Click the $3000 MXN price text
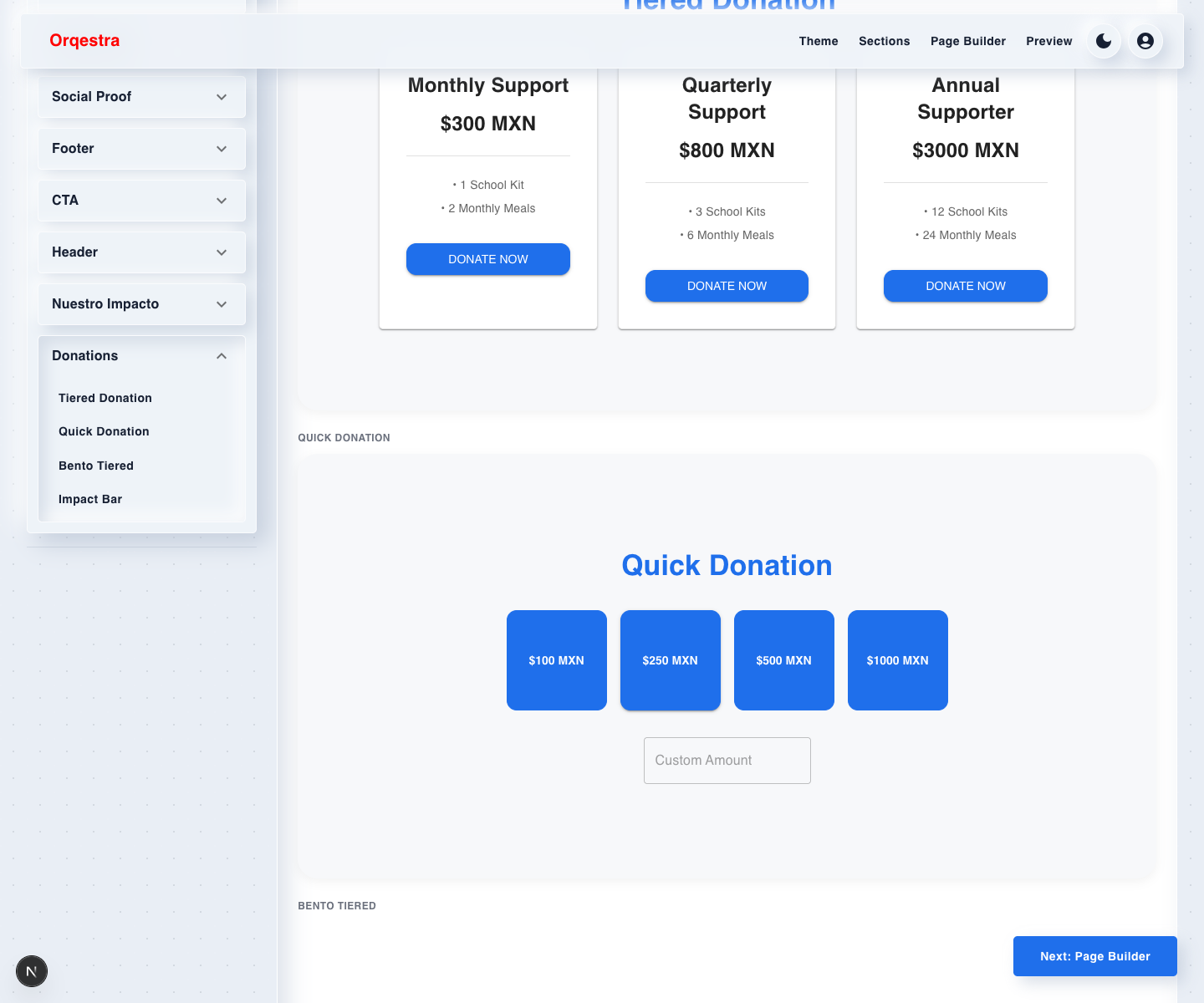The height and width of the screenshot is (1003, 1204). 966,150
